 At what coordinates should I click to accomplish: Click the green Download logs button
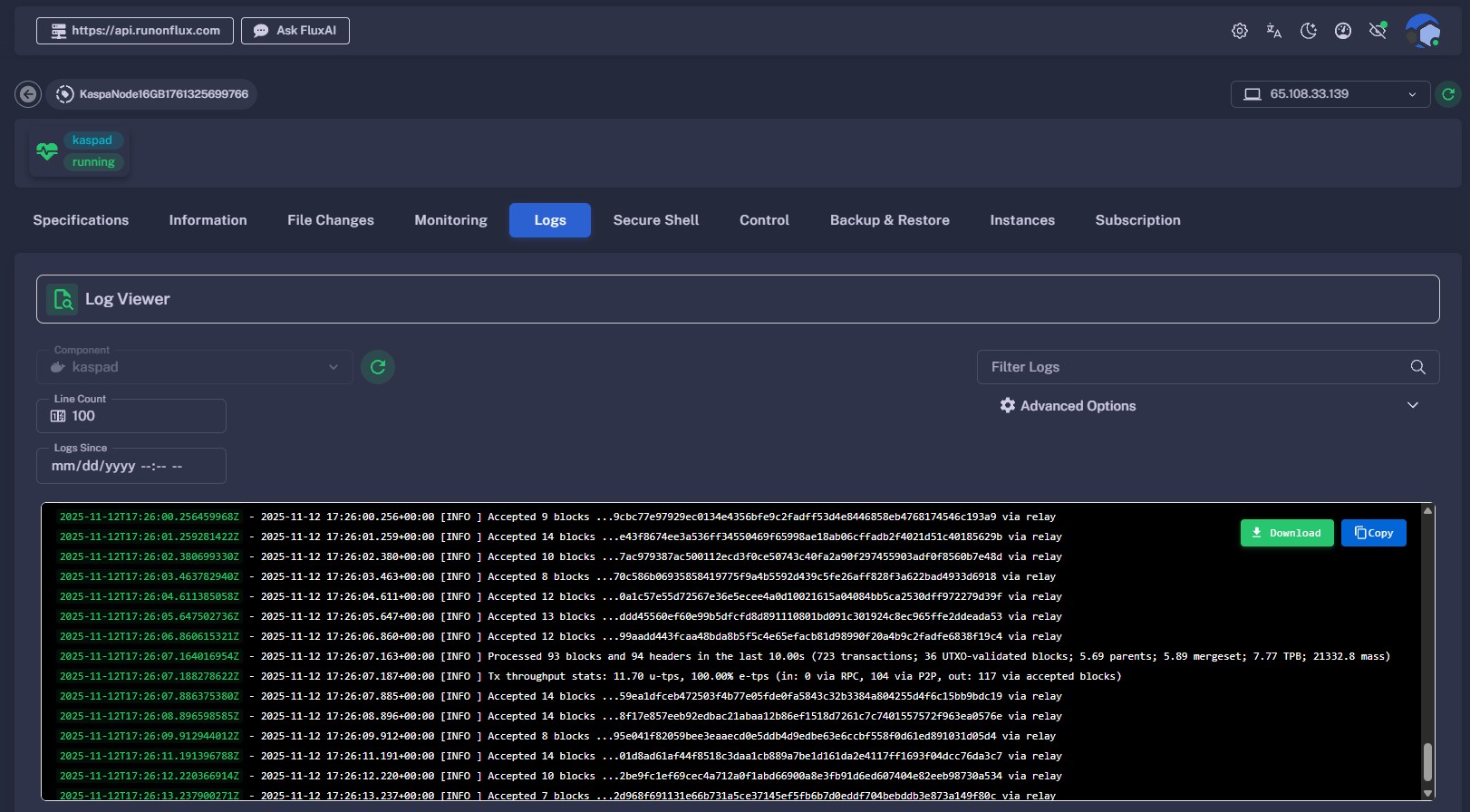click(1286, 533)
